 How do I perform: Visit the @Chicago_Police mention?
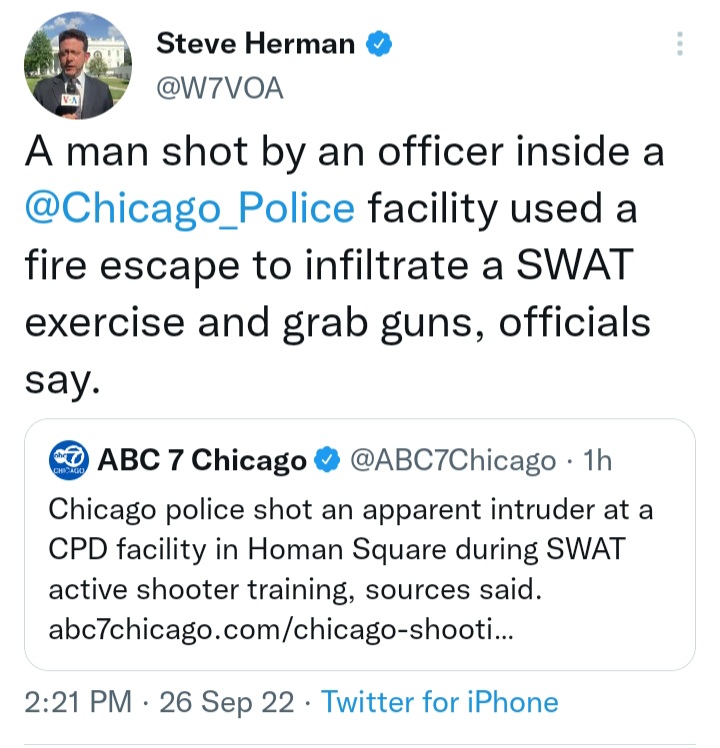(x=189, y=209)
